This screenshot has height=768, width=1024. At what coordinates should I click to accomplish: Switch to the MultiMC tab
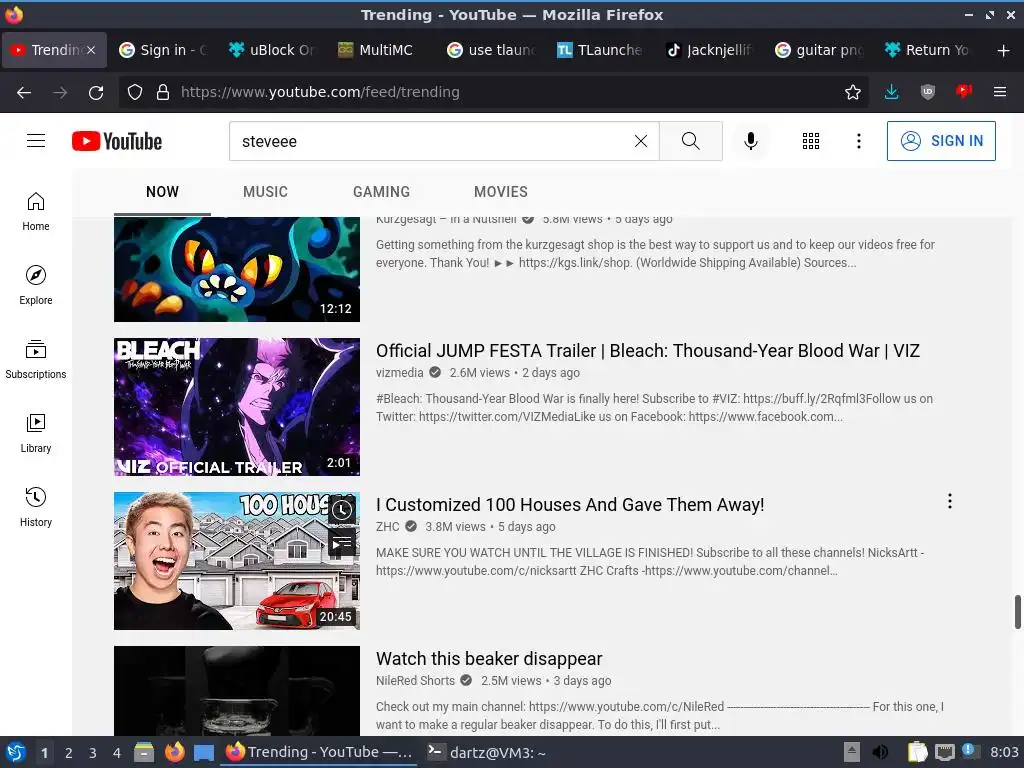click(x=381, y=50)
